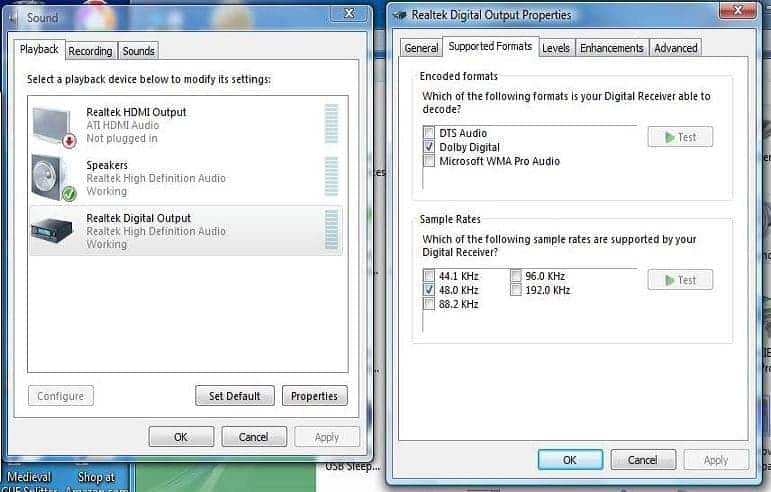Click the Realtek HDMI Output level meter
Image resolution: width=771 pixels, height=492 pixels.
331,123
